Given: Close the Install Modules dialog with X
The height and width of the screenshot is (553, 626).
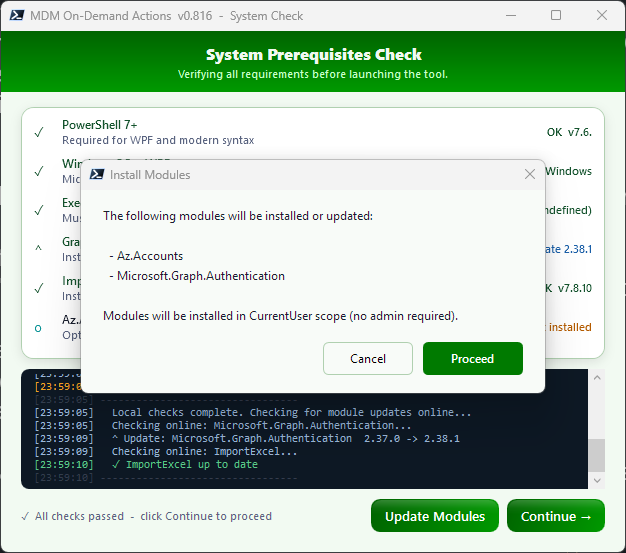Looking at the screenshot, I should pos(530,174).
